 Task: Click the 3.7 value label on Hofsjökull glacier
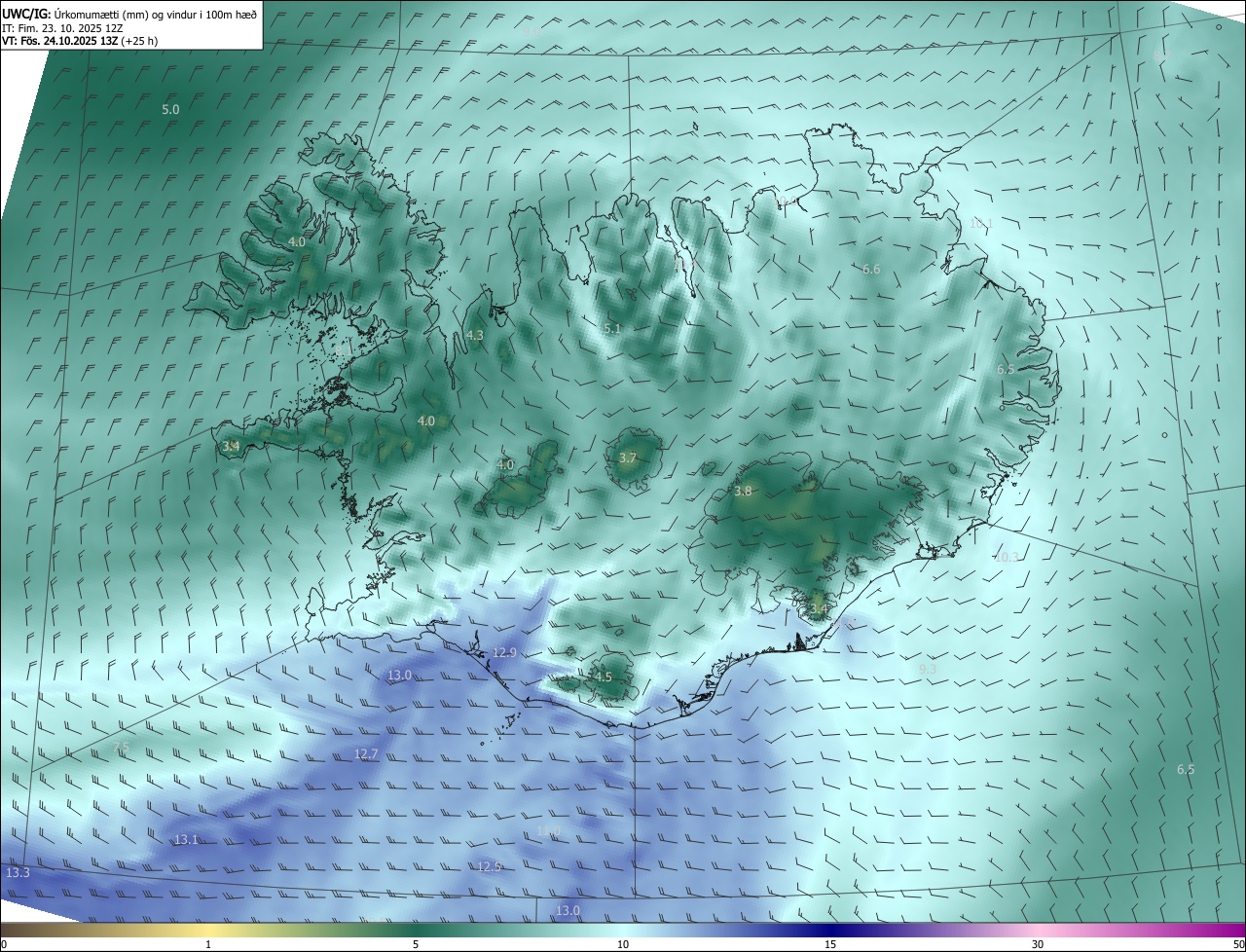tap(628, 458)
